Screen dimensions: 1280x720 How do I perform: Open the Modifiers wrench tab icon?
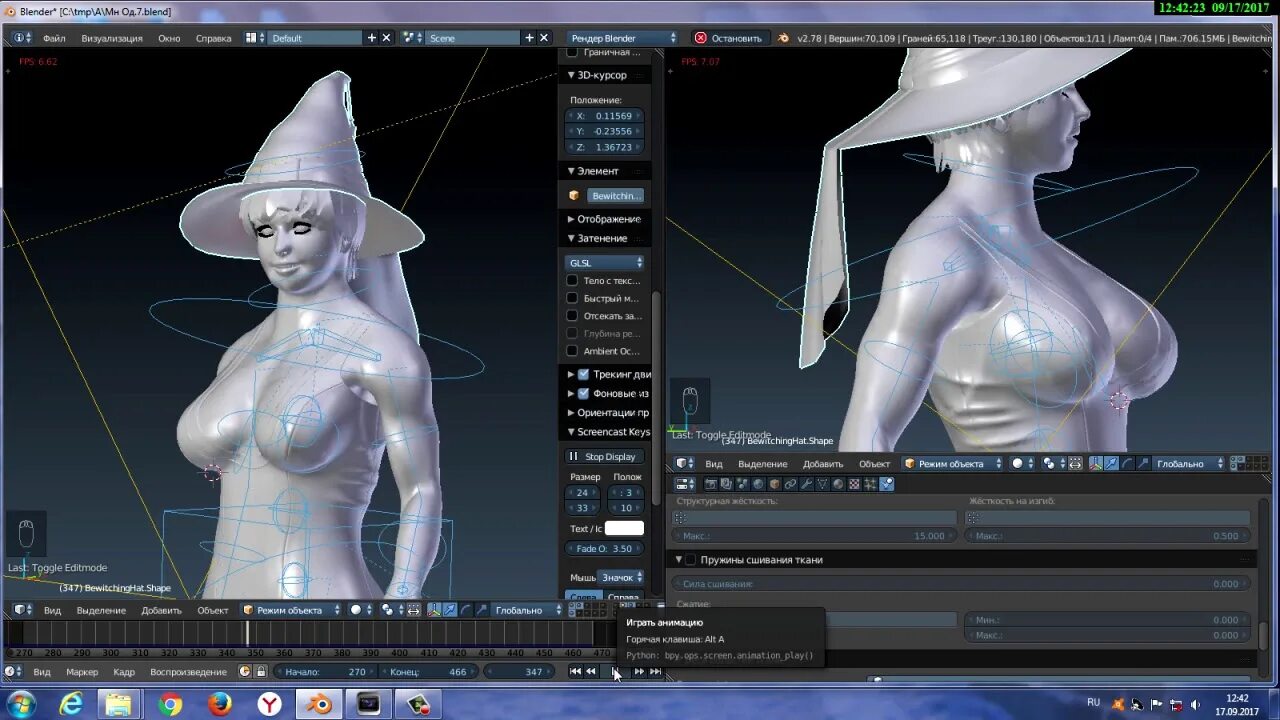807,484
